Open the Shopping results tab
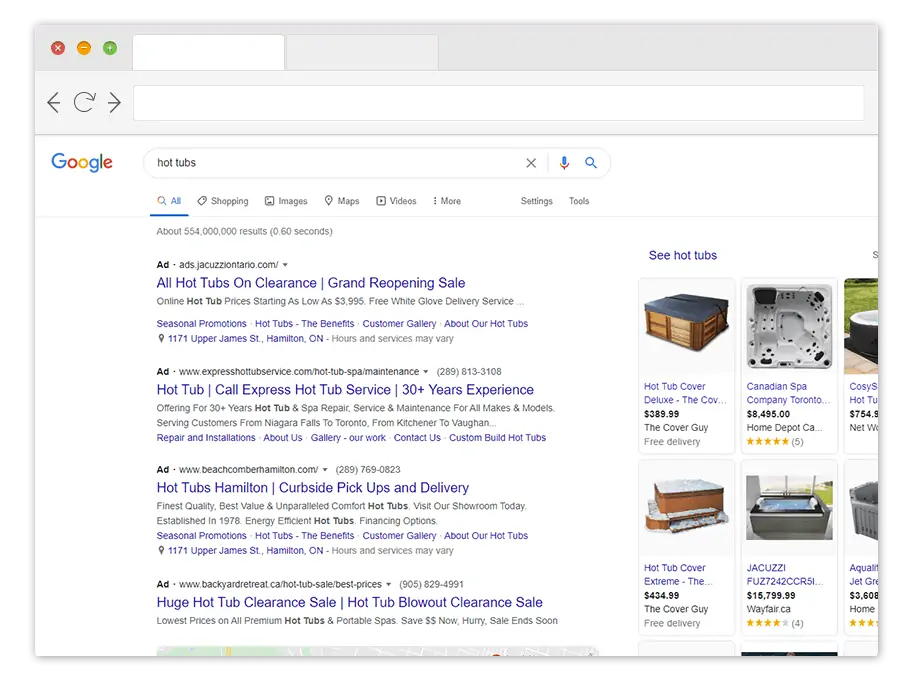The image size is (912, 699). 223,201
